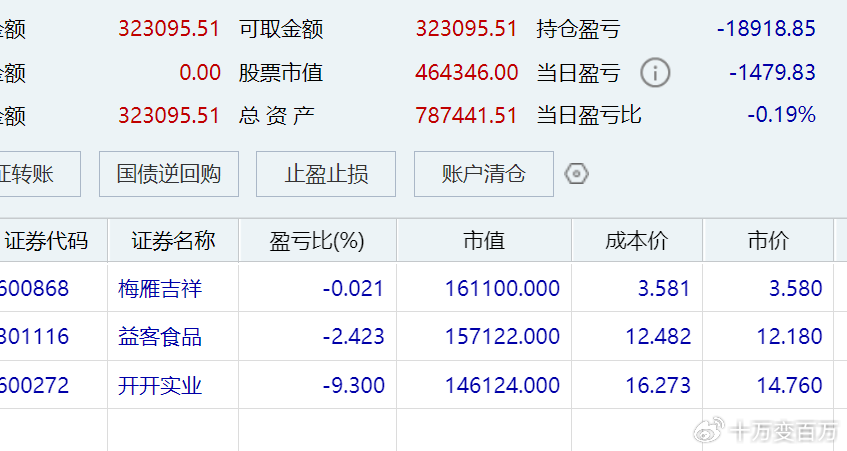Click the partially visible 转账 button
Screen dimensions: 847x451
coord(38,174)
